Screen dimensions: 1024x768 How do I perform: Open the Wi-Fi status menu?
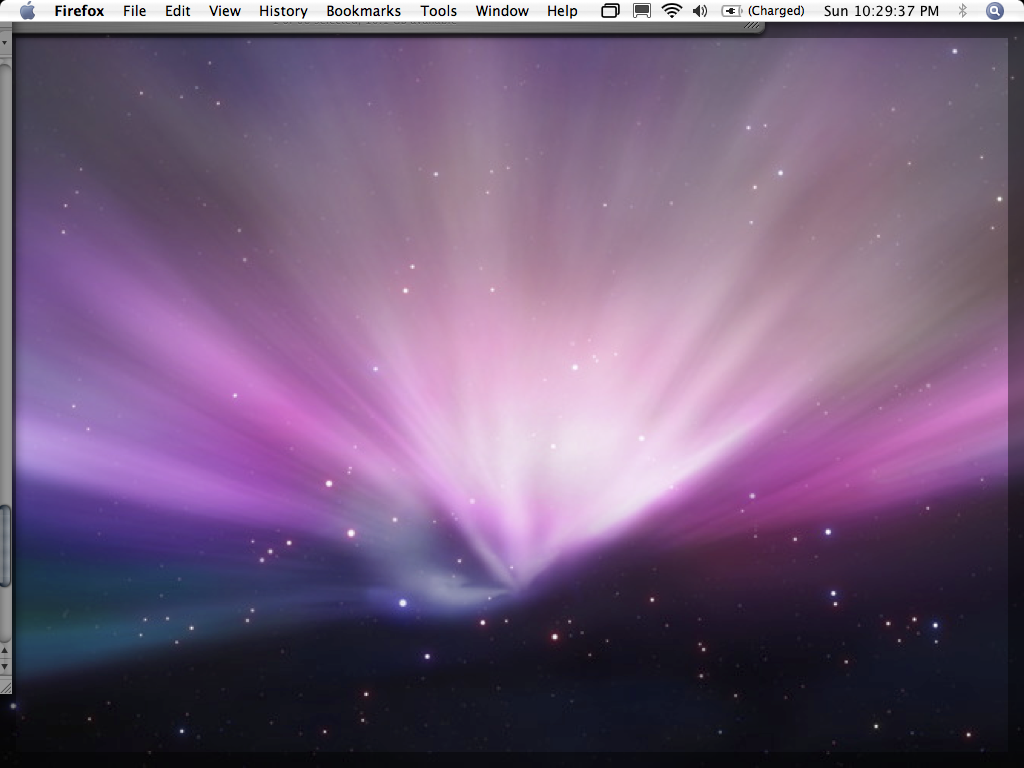[671, 11]
